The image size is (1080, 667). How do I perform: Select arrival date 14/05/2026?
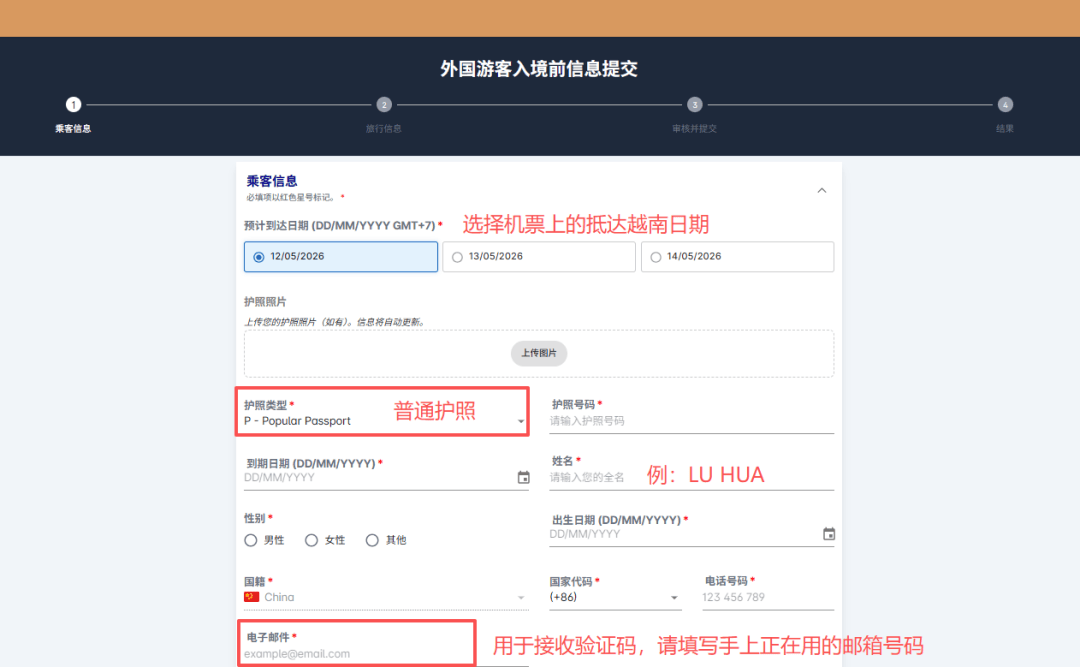pos(737,256)
